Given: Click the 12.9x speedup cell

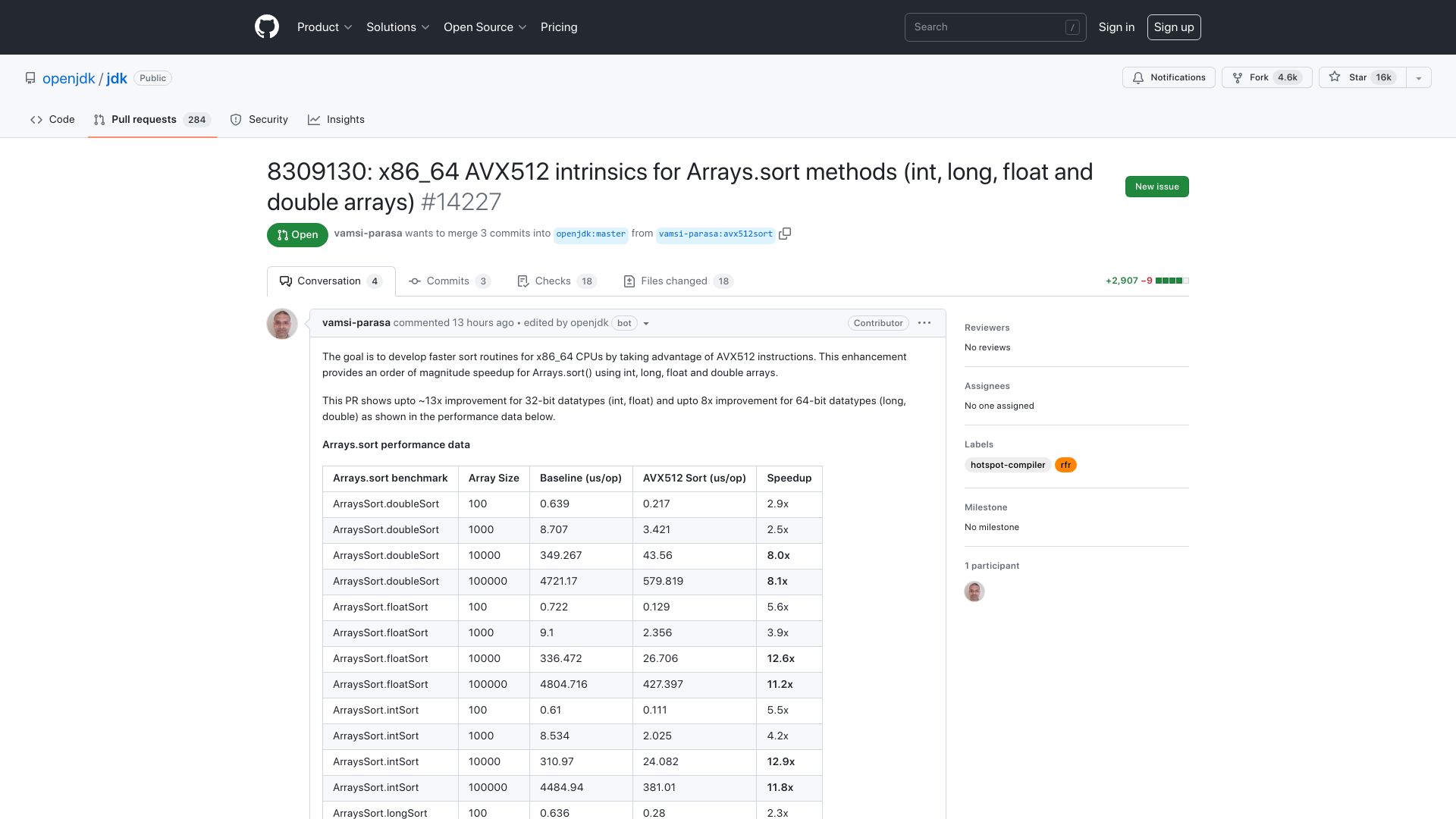Looking at the screenshot, I should (789, 761).
